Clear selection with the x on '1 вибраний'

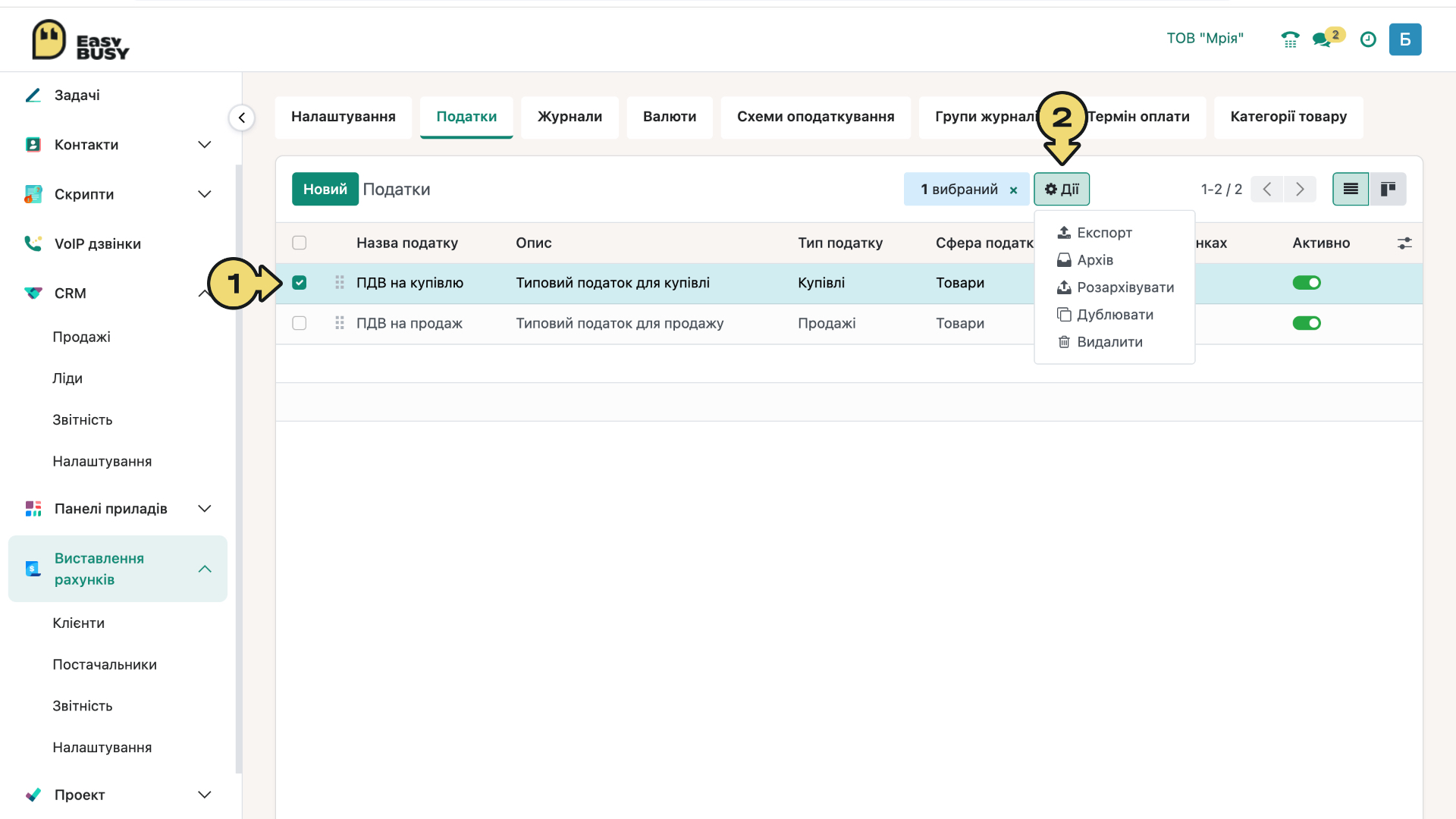[x=1013, y=190]
